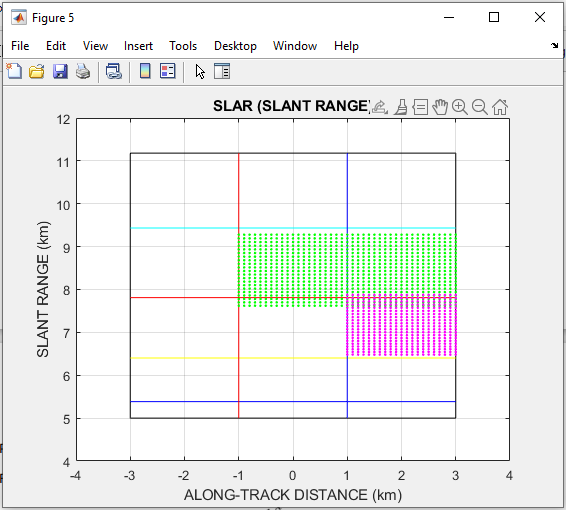The width and height of the screenshot is (566, 510).
Task: Open the File menu
Action: (x=20, y=46)
